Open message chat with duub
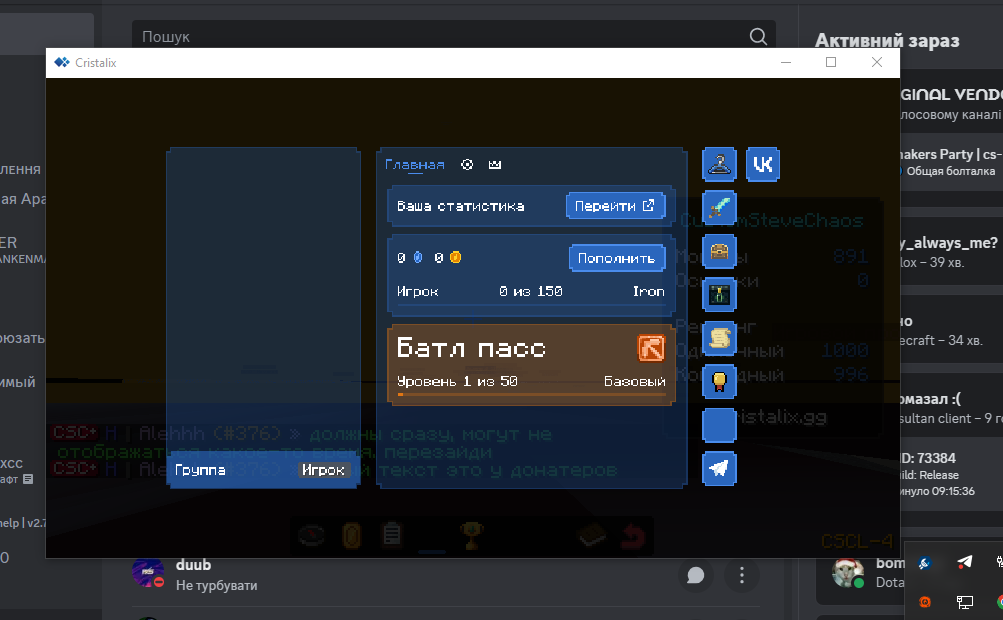This screenshot has height=620, width=1003. pyautogui.click(x=695, y=575)
